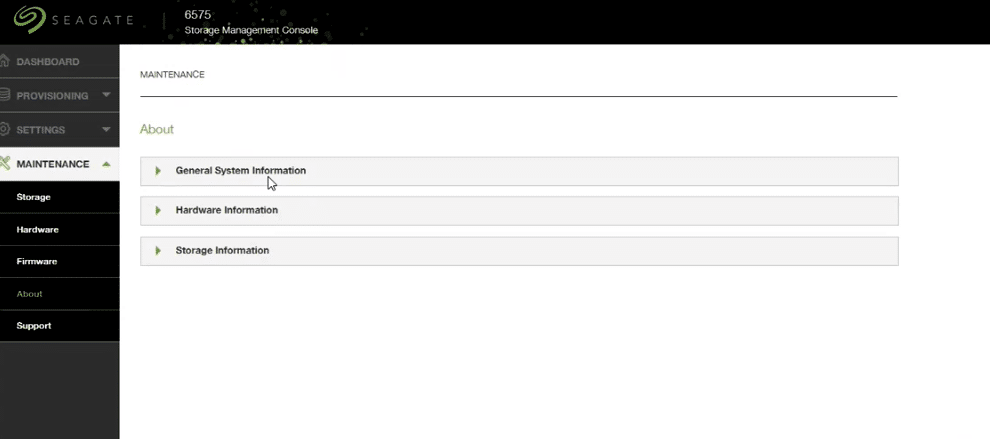The image size is (990, 439).
Task: Open the Firmware submenu item
Action: (x=59, y=262)
